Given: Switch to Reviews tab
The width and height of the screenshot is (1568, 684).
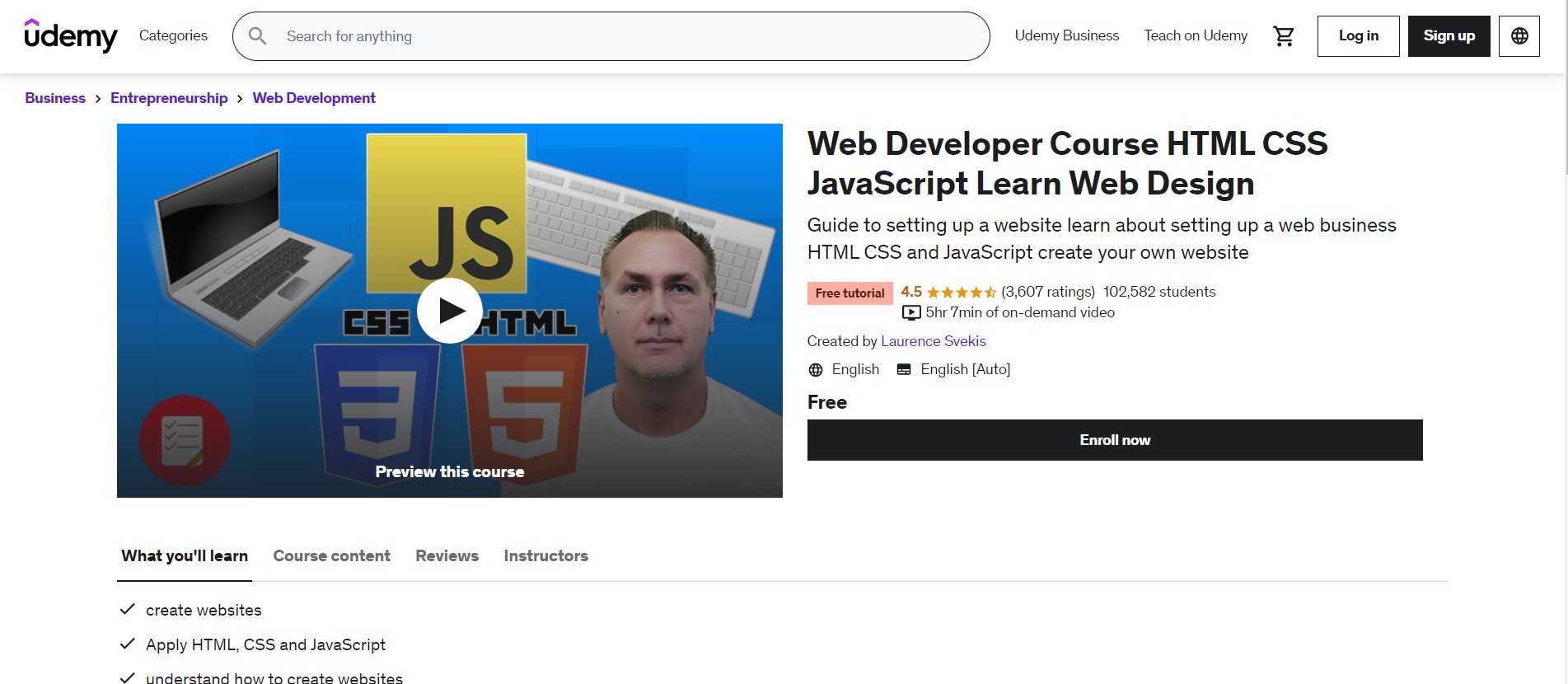Looking at the screenshot, I should click(447, 556).
